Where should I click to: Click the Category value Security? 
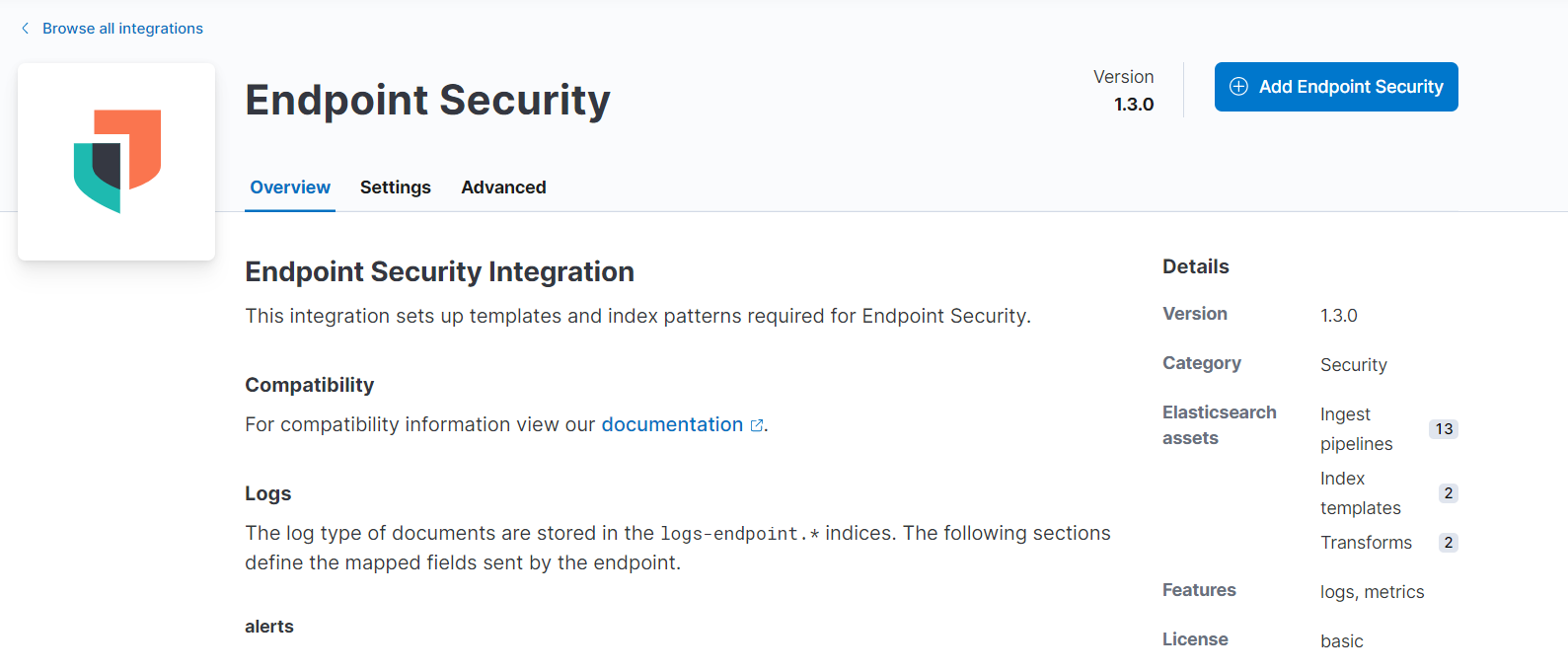tap(1354, 365)
